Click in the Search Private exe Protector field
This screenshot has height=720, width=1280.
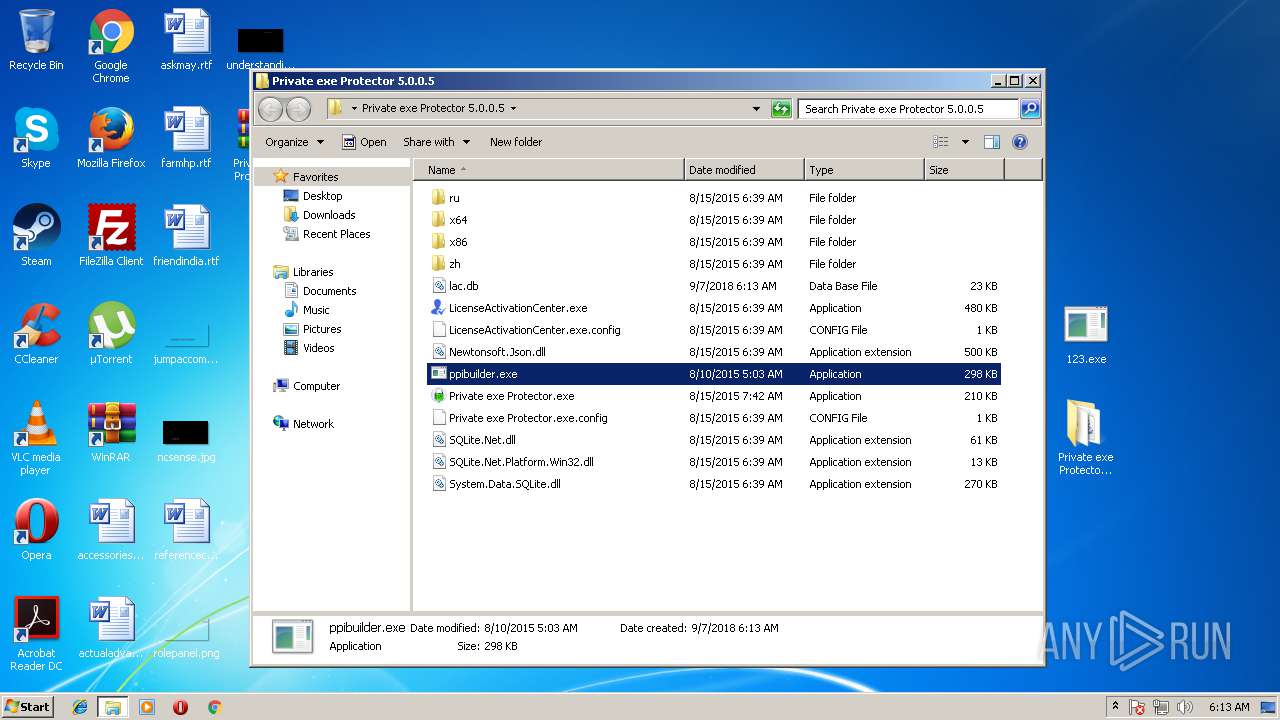[908, 109]
